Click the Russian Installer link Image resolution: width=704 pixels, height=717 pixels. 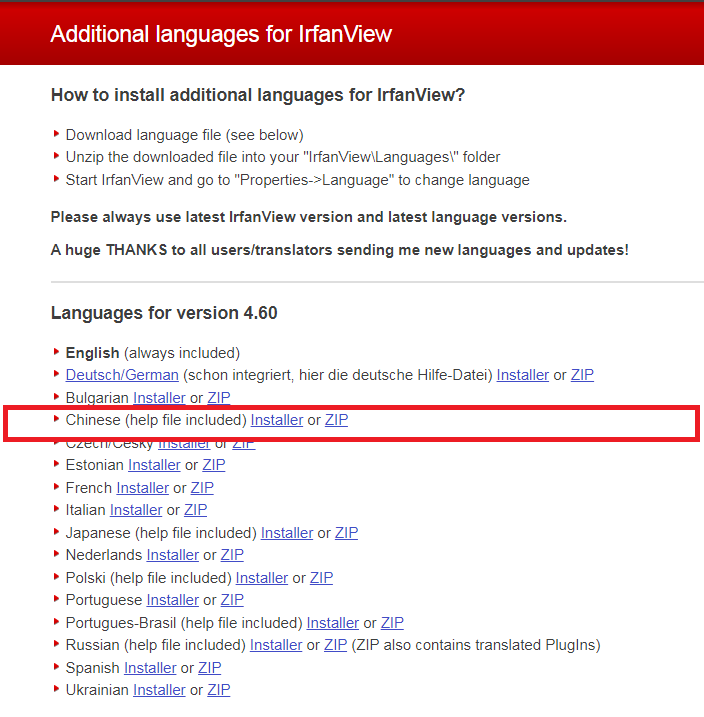(x=276, y=645)
